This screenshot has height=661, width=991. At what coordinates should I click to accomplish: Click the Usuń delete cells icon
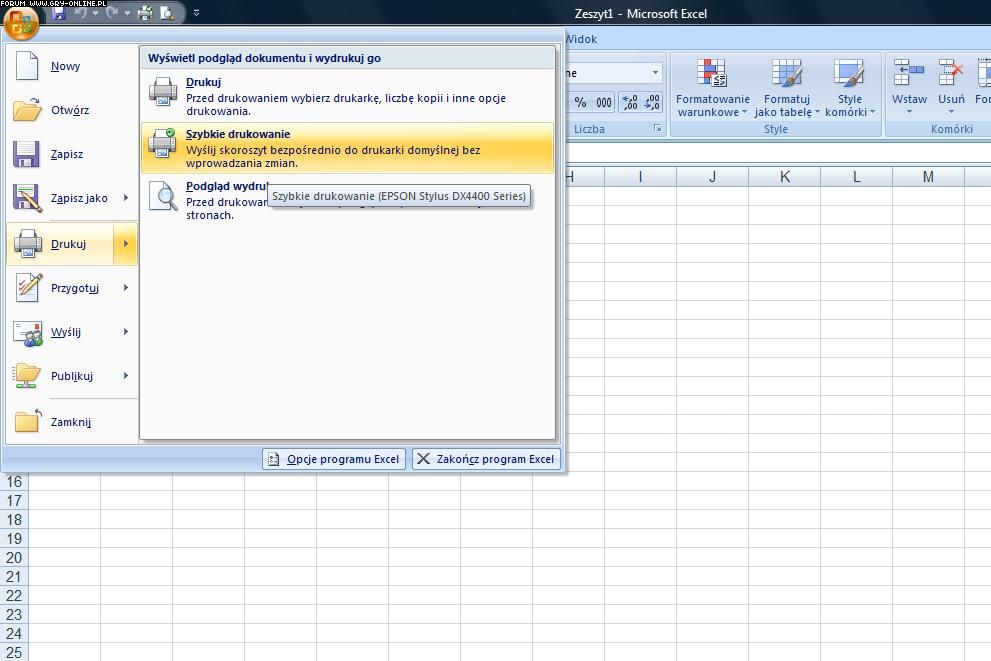click(951, 72)
